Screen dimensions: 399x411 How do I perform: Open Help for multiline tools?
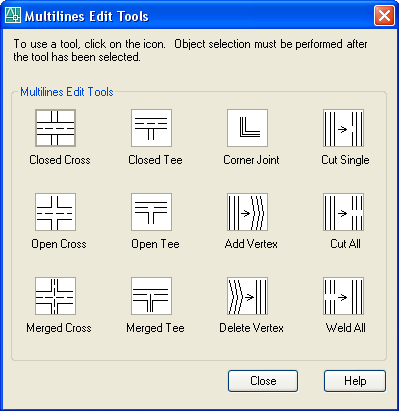pyautogui.click(x=355, y=381)
